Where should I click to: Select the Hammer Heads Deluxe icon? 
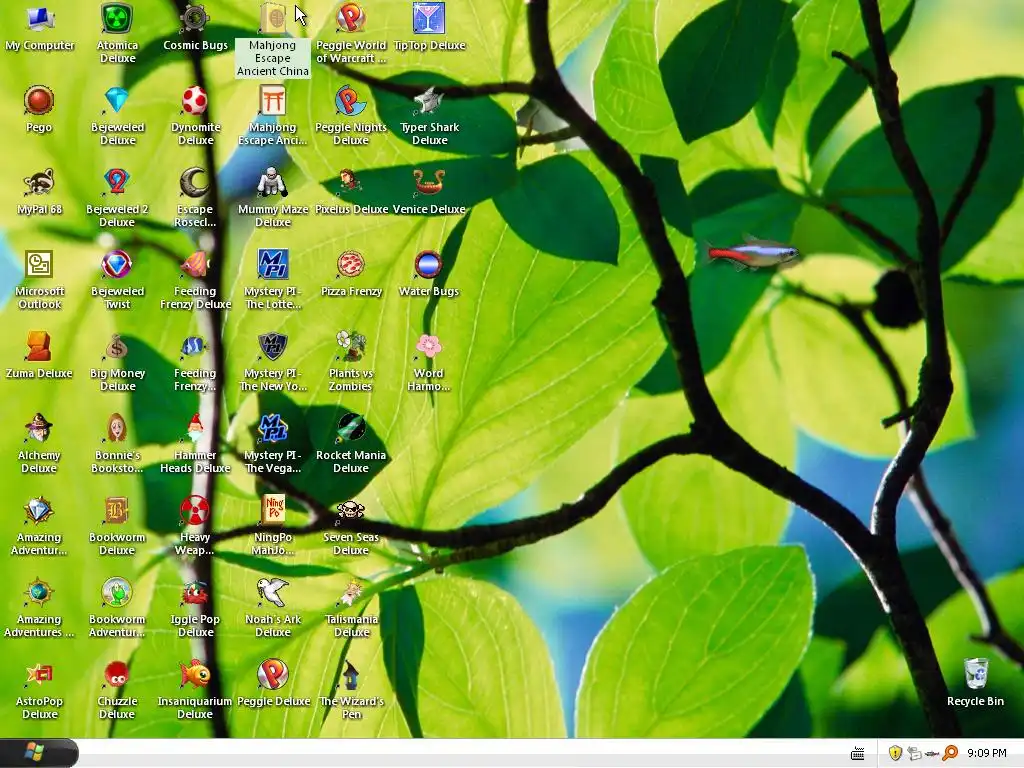pos(195,429)
